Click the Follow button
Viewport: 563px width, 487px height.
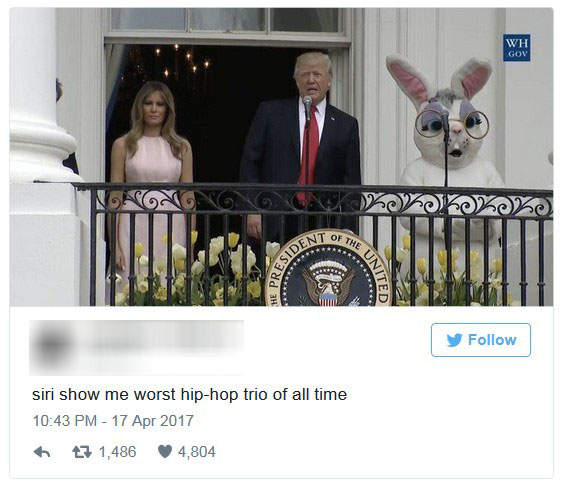pos(481,340)
